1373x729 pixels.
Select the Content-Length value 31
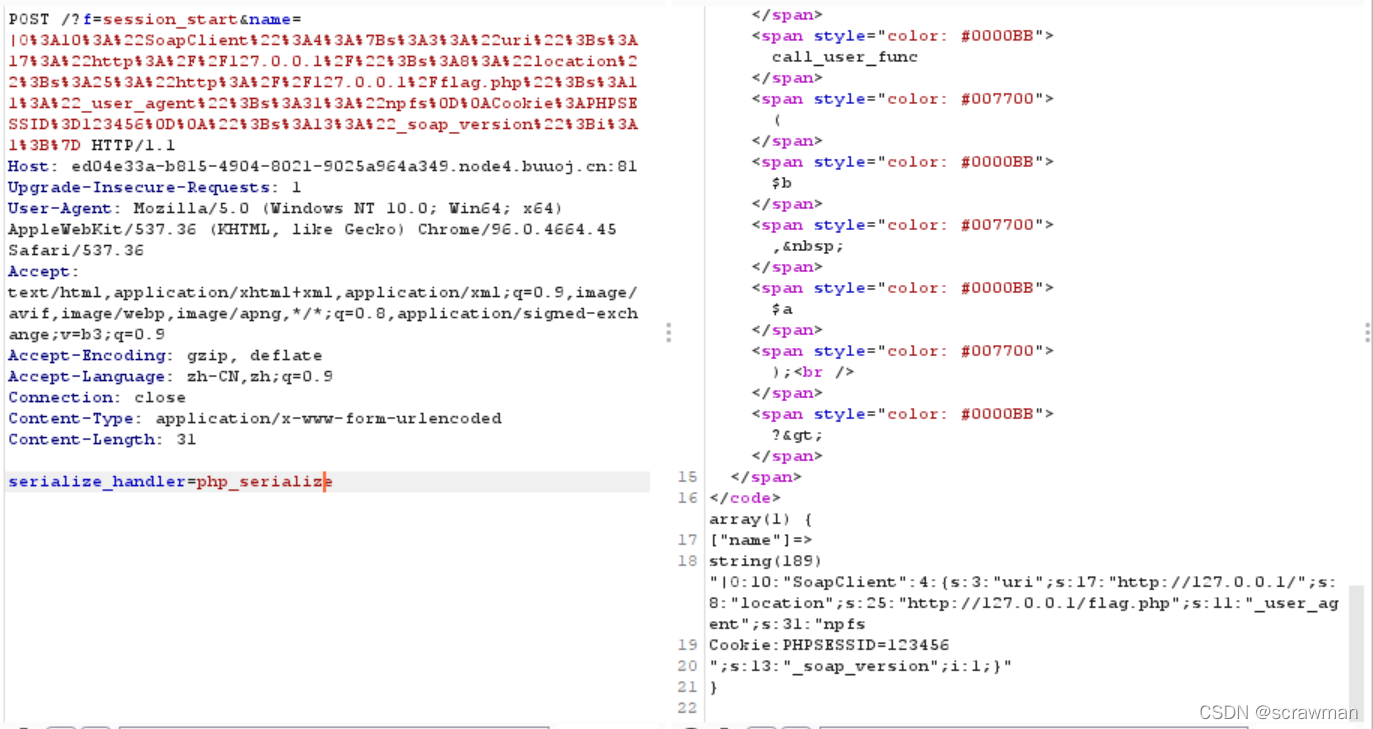click(186, 439)
